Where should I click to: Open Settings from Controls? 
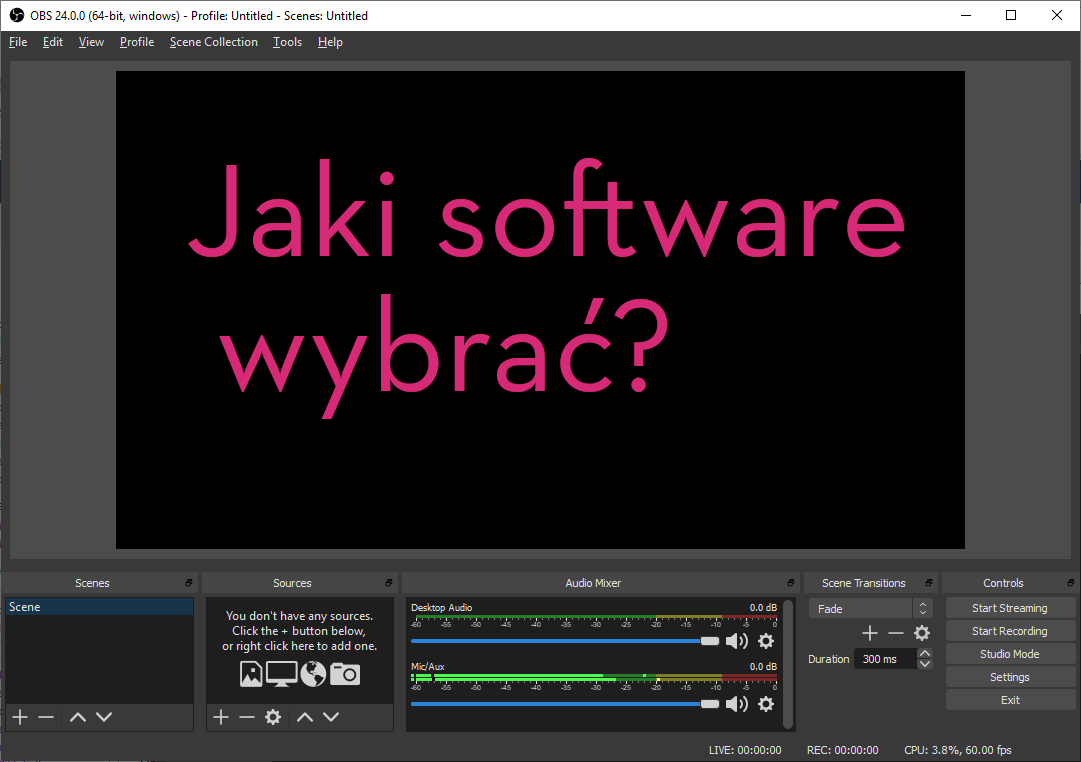(x=1009, y=677)
